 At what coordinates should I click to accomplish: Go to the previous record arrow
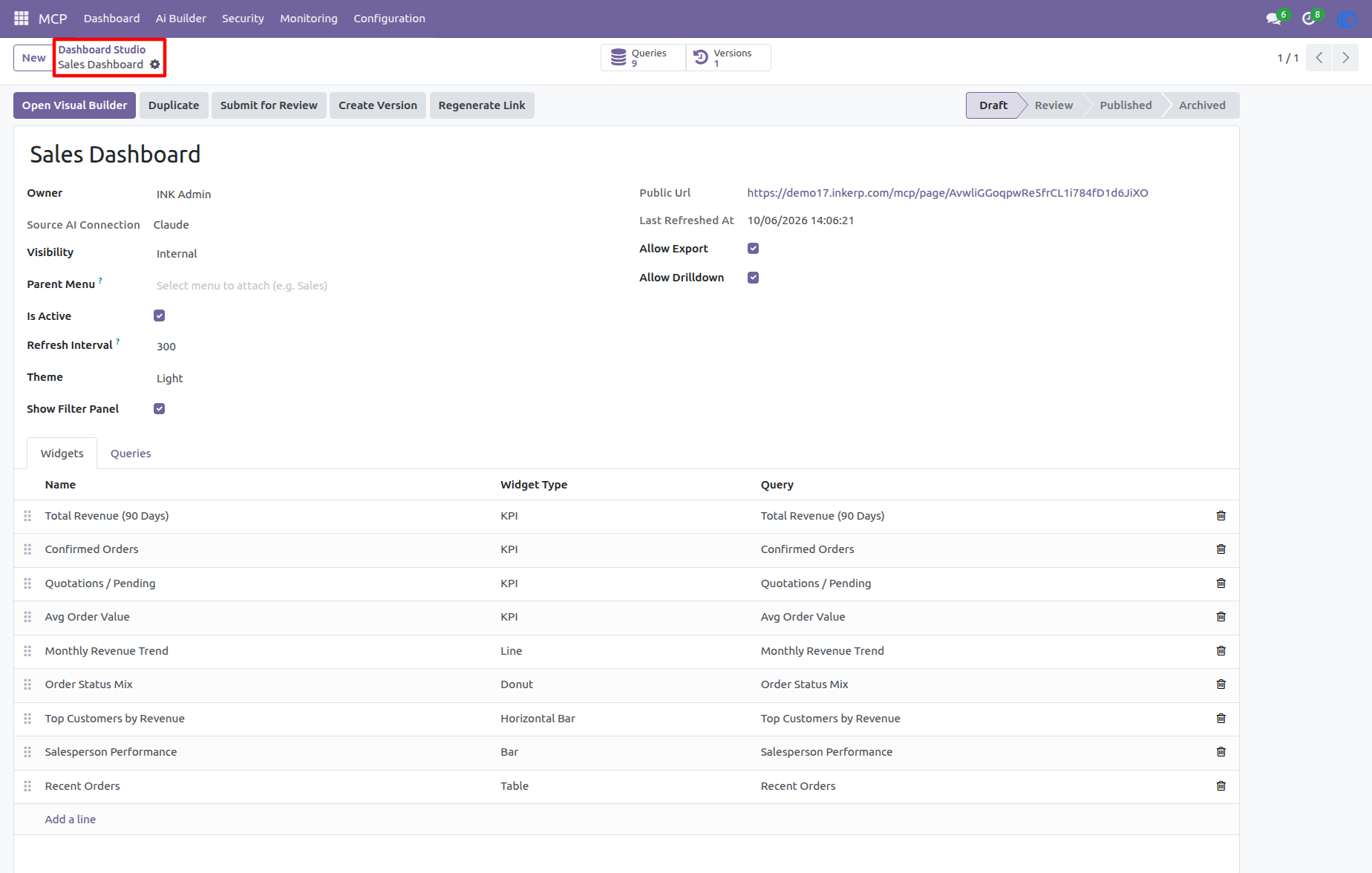pyautogui.click(x=1319, y=57)
